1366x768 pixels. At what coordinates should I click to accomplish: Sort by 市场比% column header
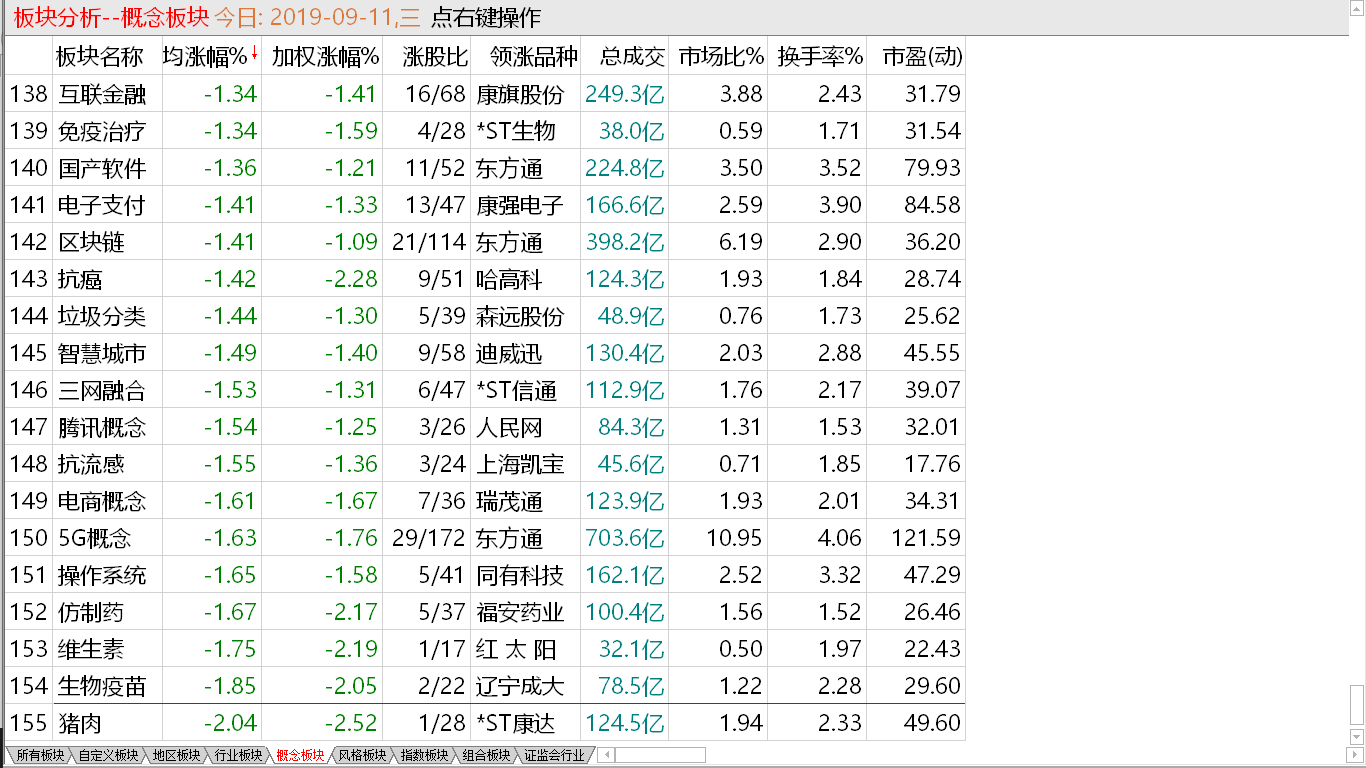coord(720,57)
